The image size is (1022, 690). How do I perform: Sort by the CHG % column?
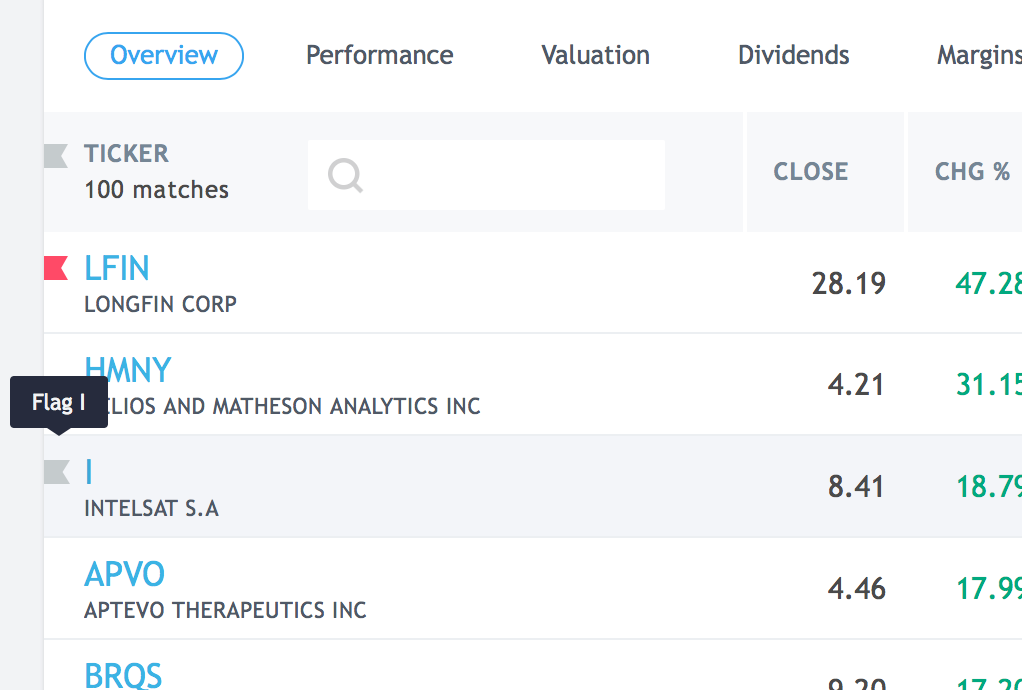(972, 171)
